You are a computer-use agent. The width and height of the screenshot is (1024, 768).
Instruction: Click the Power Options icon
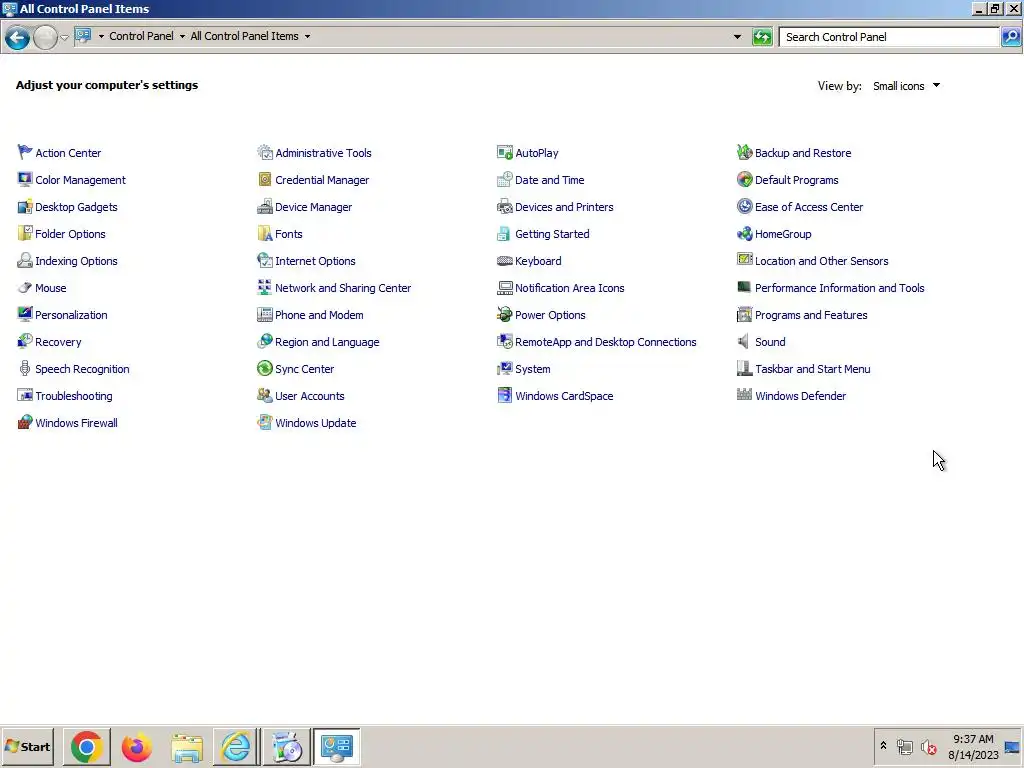[x=504, y=314]
